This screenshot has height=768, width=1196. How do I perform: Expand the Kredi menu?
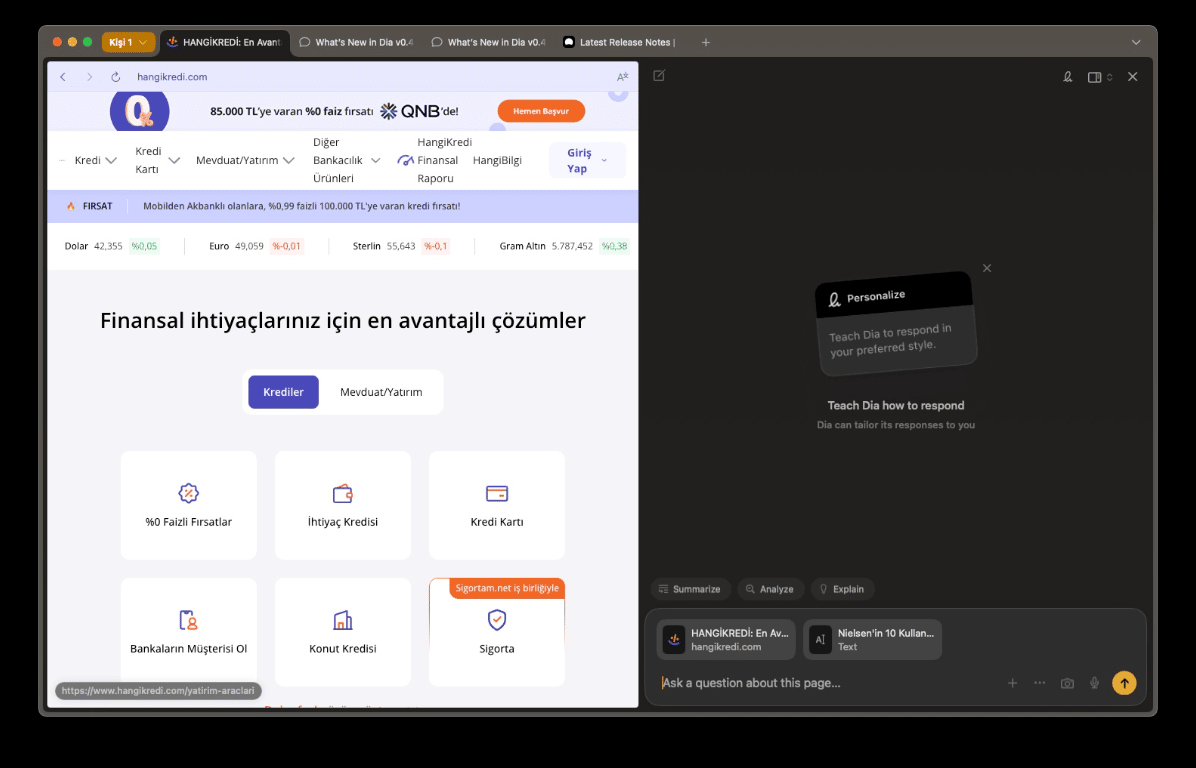(x=95, y=160)
